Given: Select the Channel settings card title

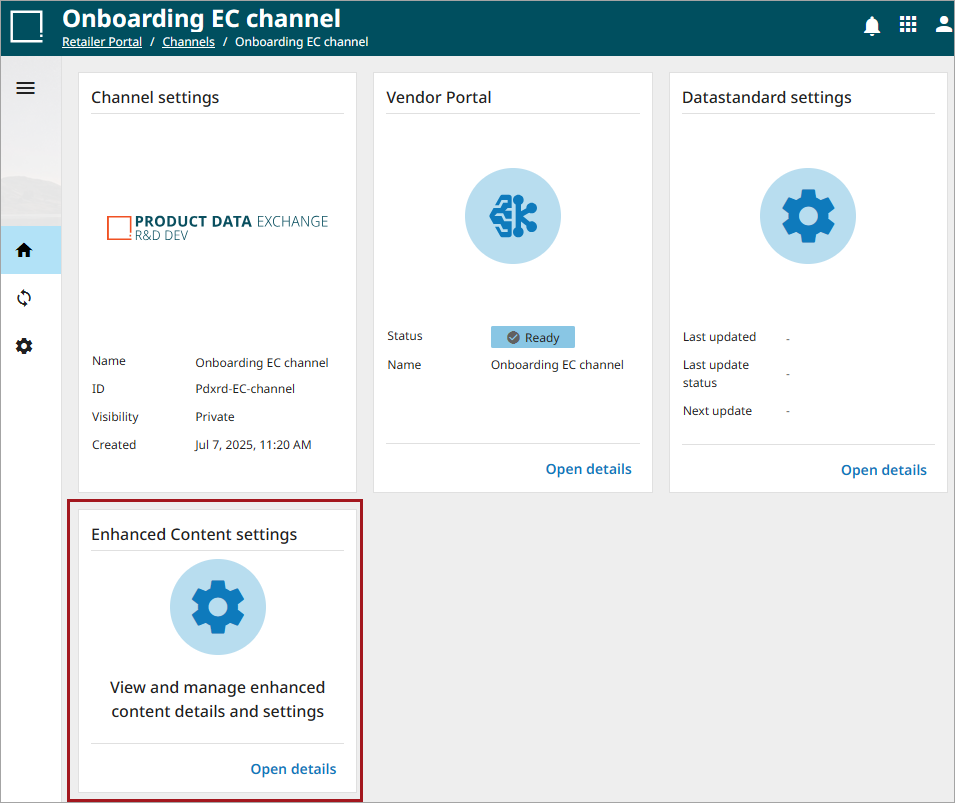Looking at the screenshot, I should click(155, 98).
